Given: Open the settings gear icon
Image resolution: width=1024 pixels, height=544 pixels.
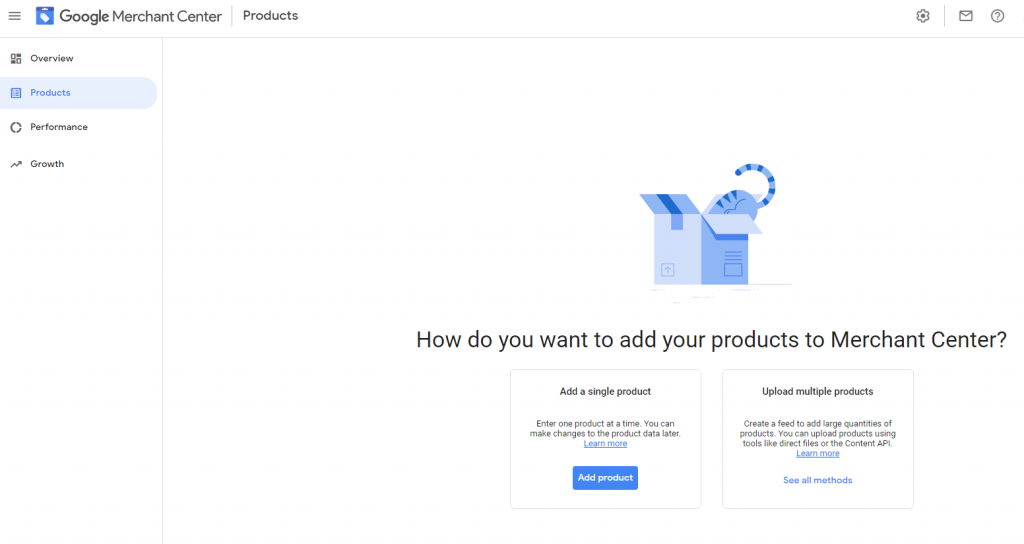Looking at the screenshot, I should (923, 16).
